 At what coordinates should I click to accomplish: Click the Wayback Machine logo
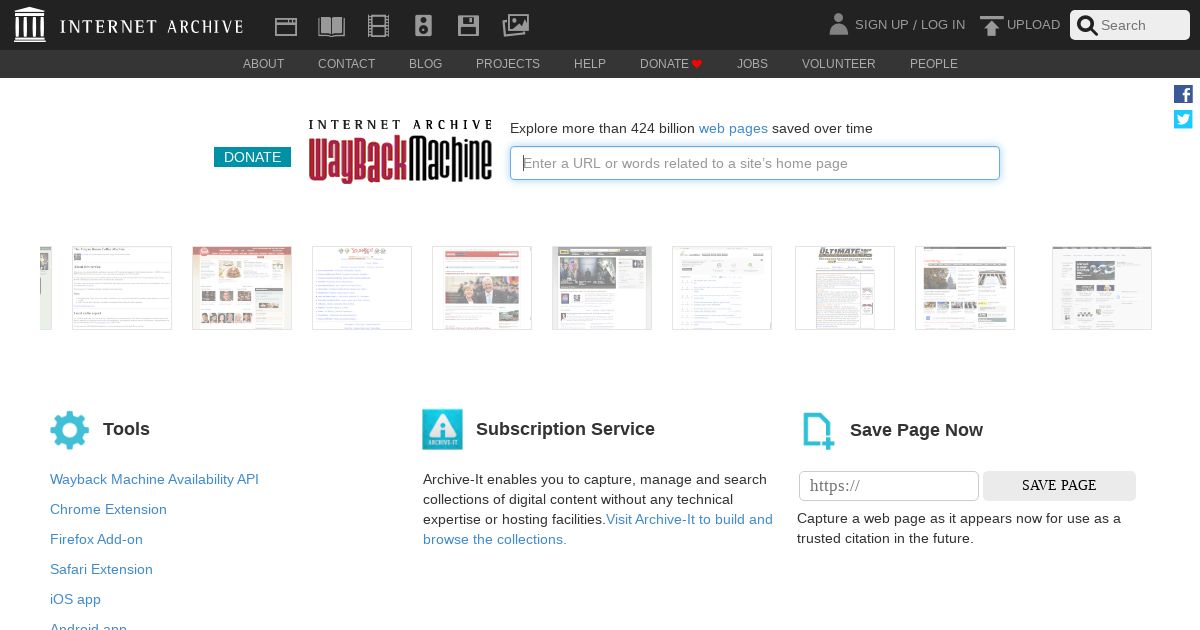400,152
